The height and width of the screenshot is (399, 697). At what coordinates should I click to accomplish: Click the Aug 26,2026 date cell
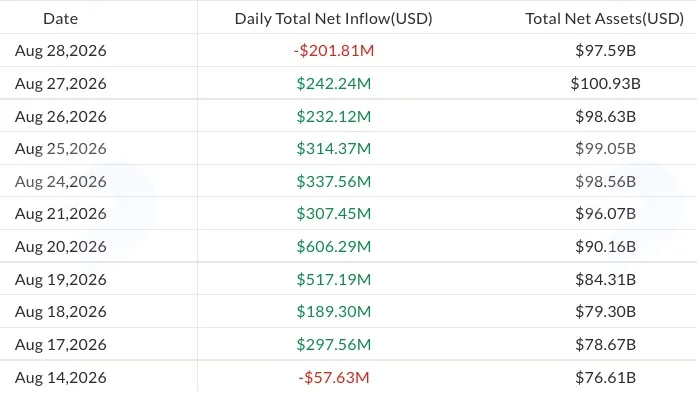click(x=60, y=116)
